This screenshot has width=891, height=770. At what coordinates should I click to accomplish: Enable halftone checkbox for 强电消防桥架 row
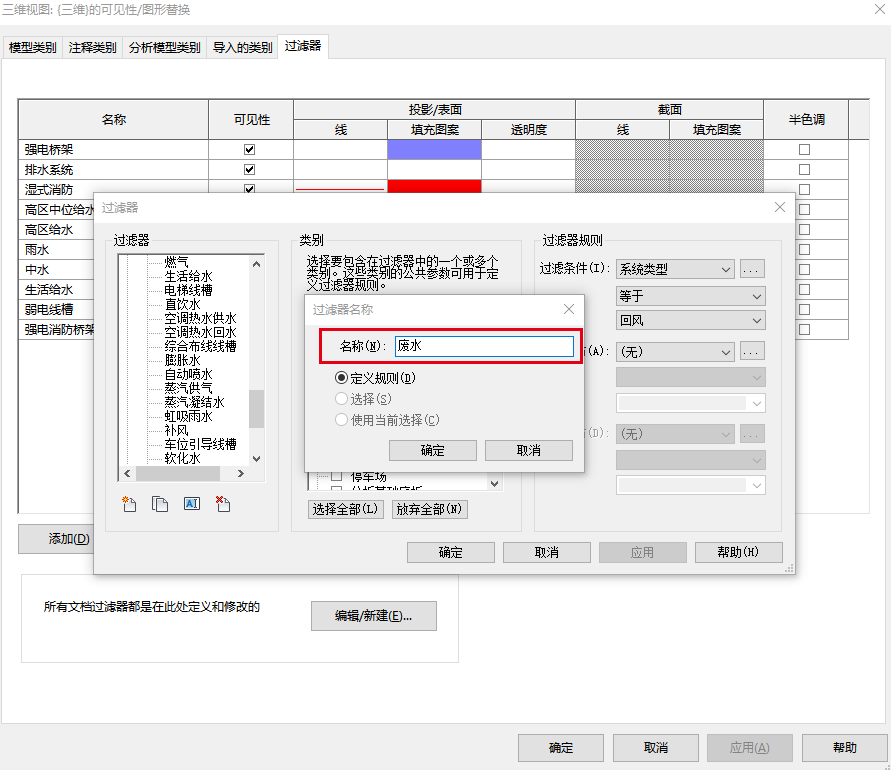(x=804, y=329)
